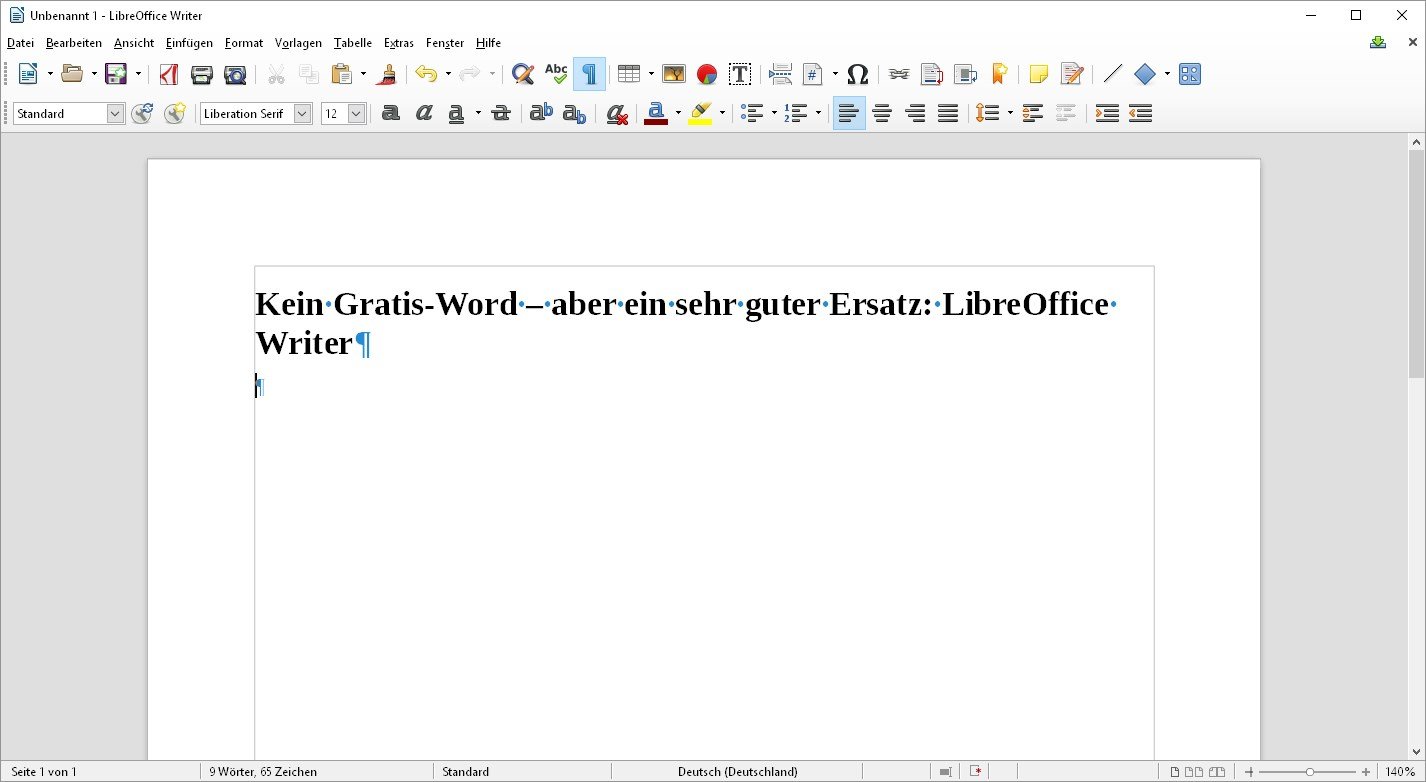Expand the New document dropdown arrow
The image size is (1426, 782).
[50, 74]
